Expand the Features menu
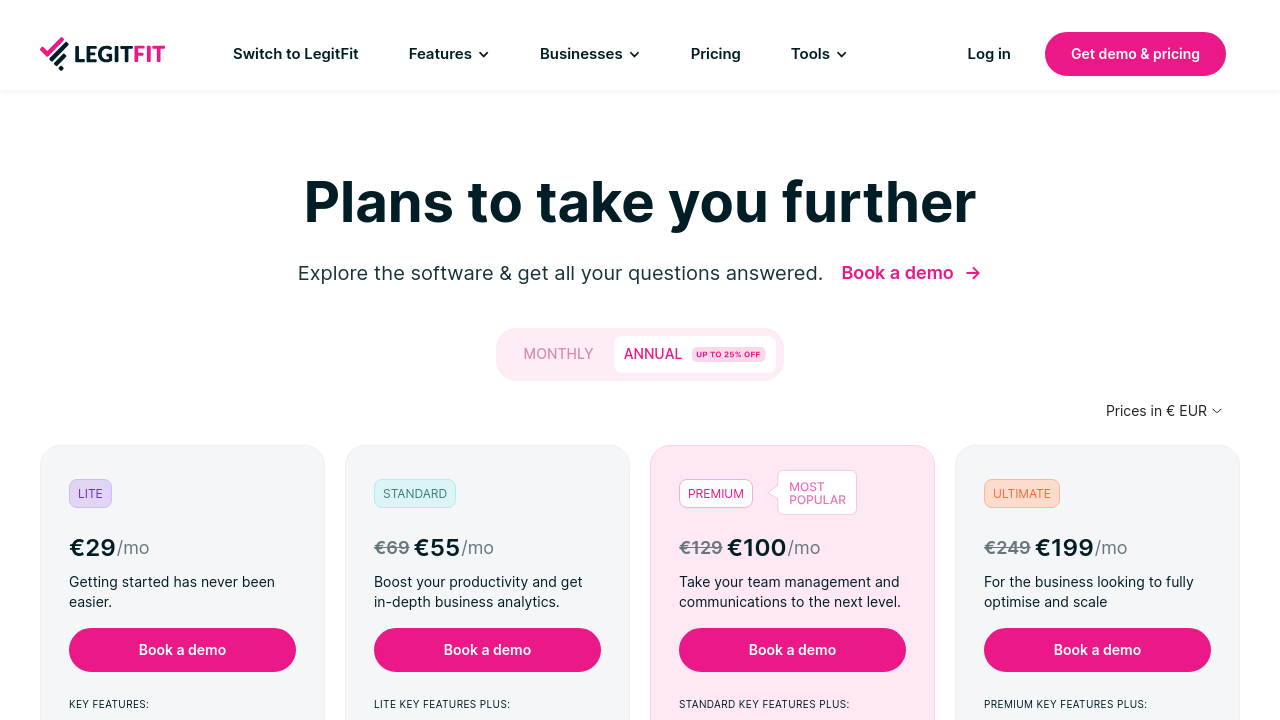Screen dimensions: 1280x720 [x=440, y=54]
